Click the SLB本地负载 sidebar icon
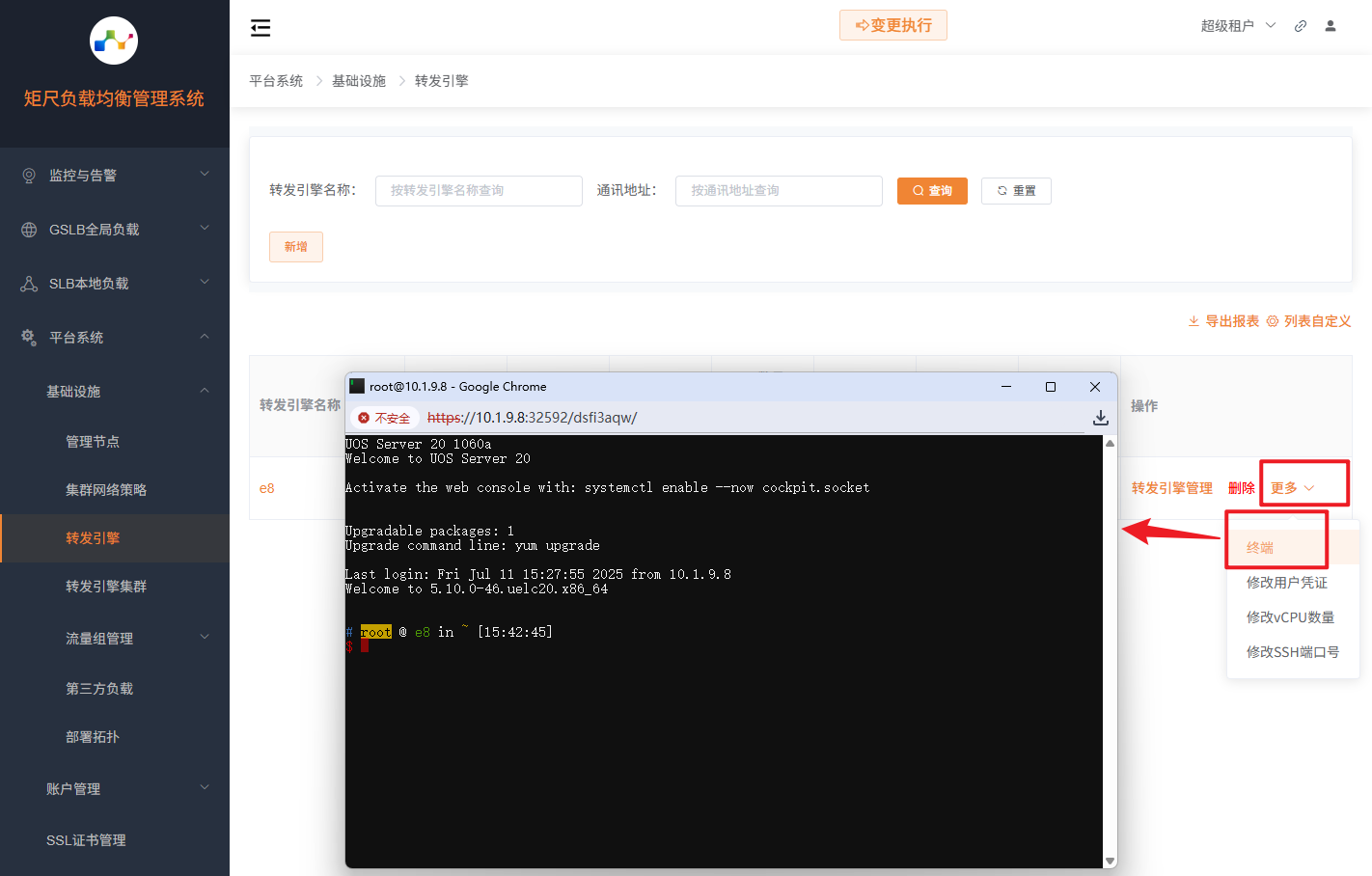The height and width of the screenshot is (876, 1372). (x=29, y=283)
